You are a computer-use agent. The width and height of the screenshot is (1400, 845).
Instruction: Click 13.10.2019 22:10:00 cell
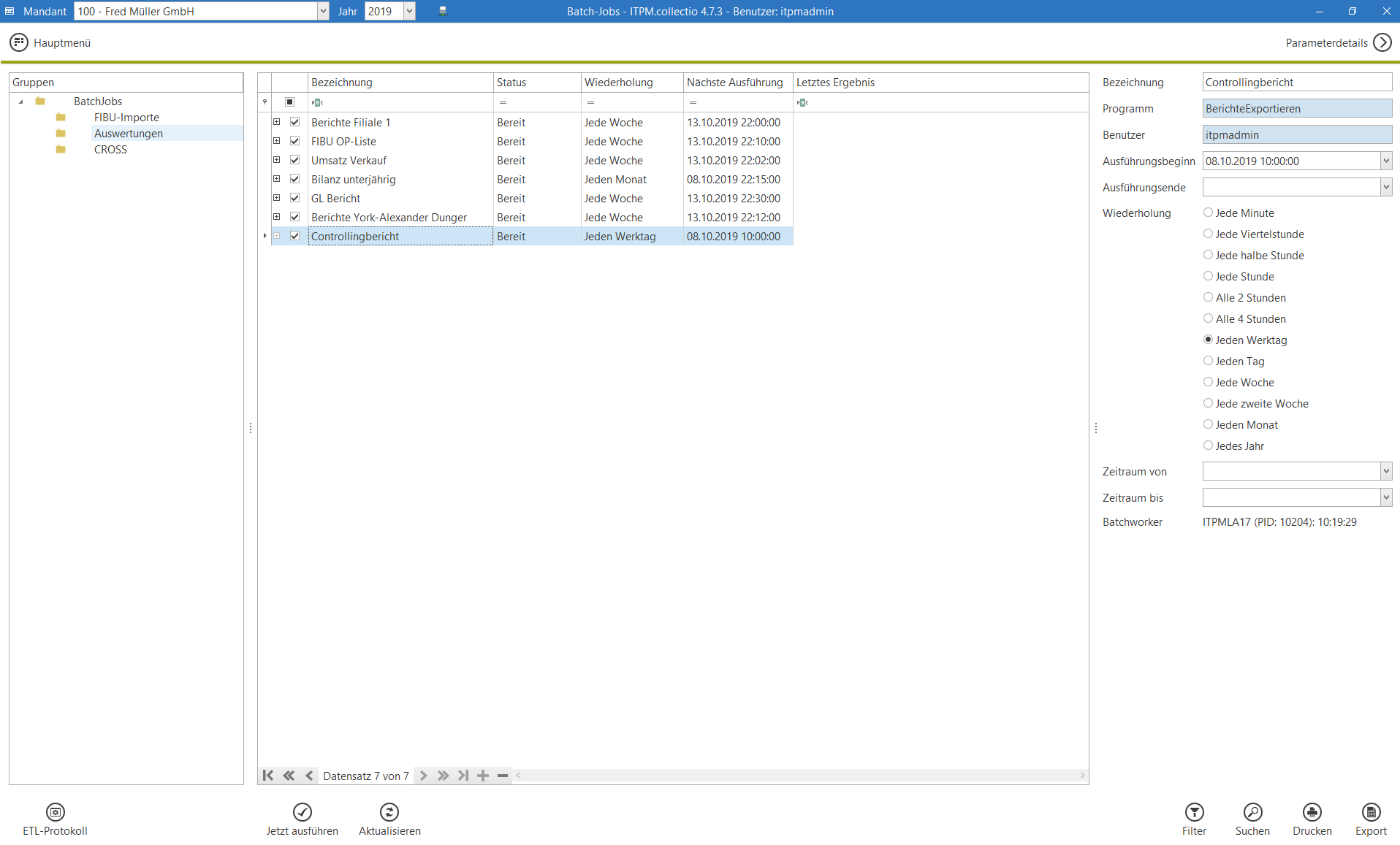738,141
